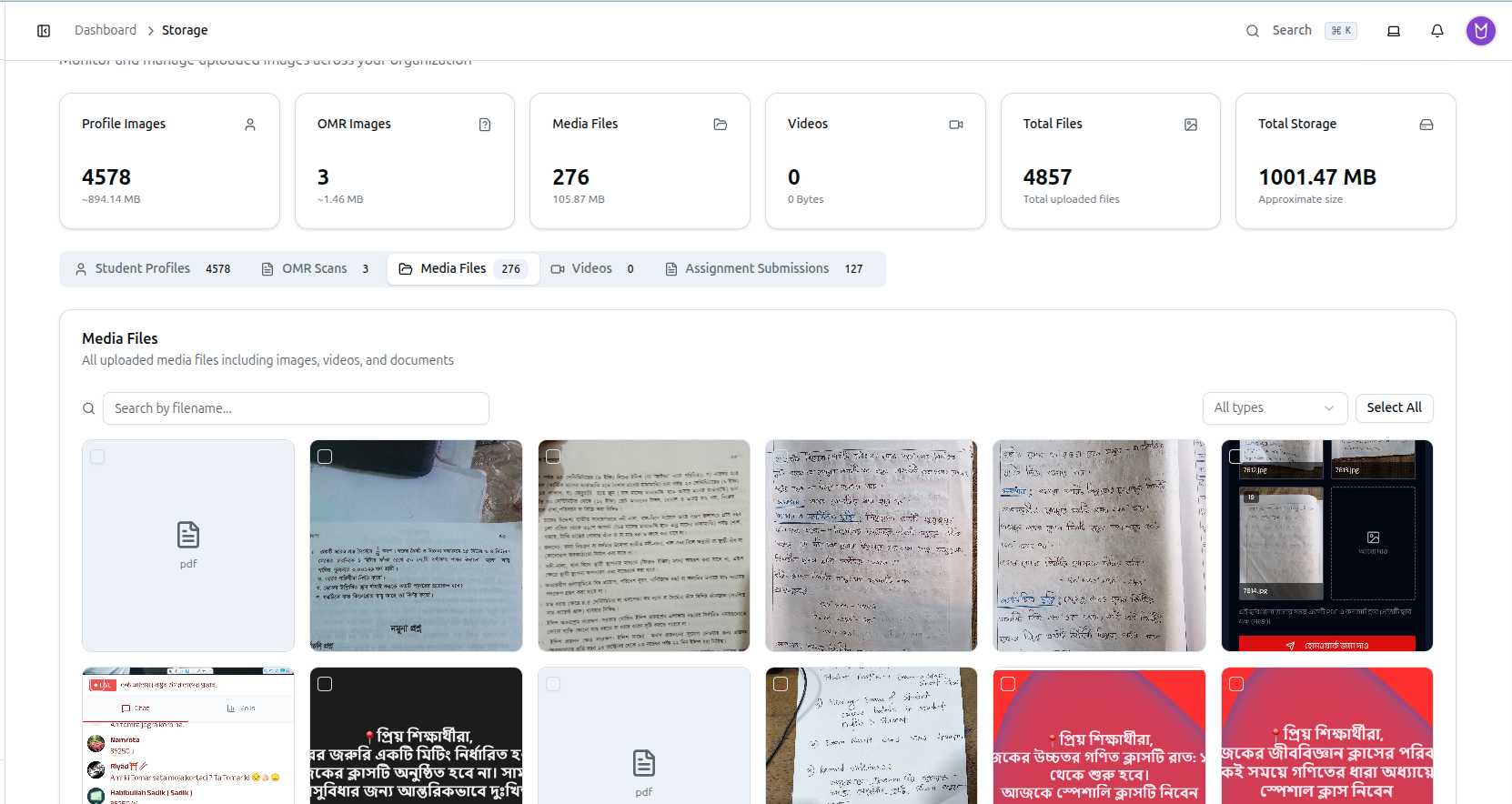
Task: Click the Videos camera icon on card
Action: coord(956,125)
